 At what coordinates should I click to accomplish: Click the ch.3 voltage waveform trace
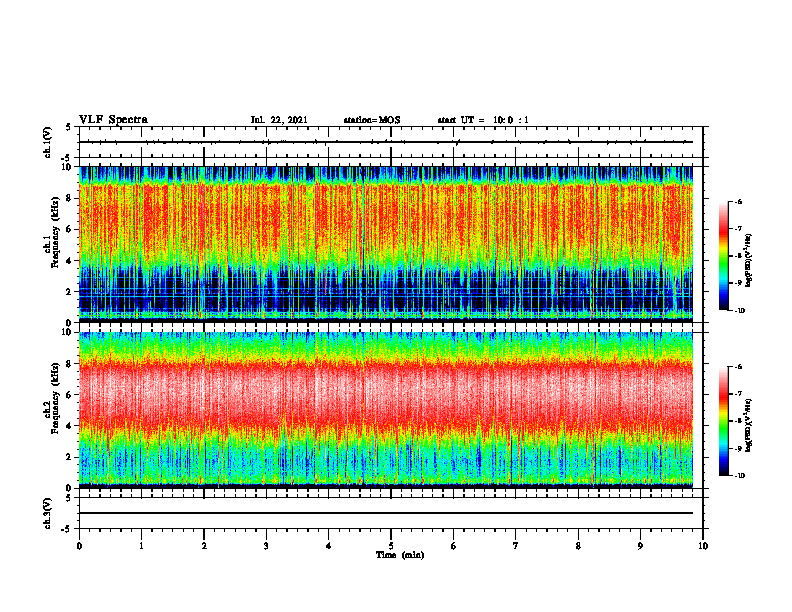(x=386, y=513)
